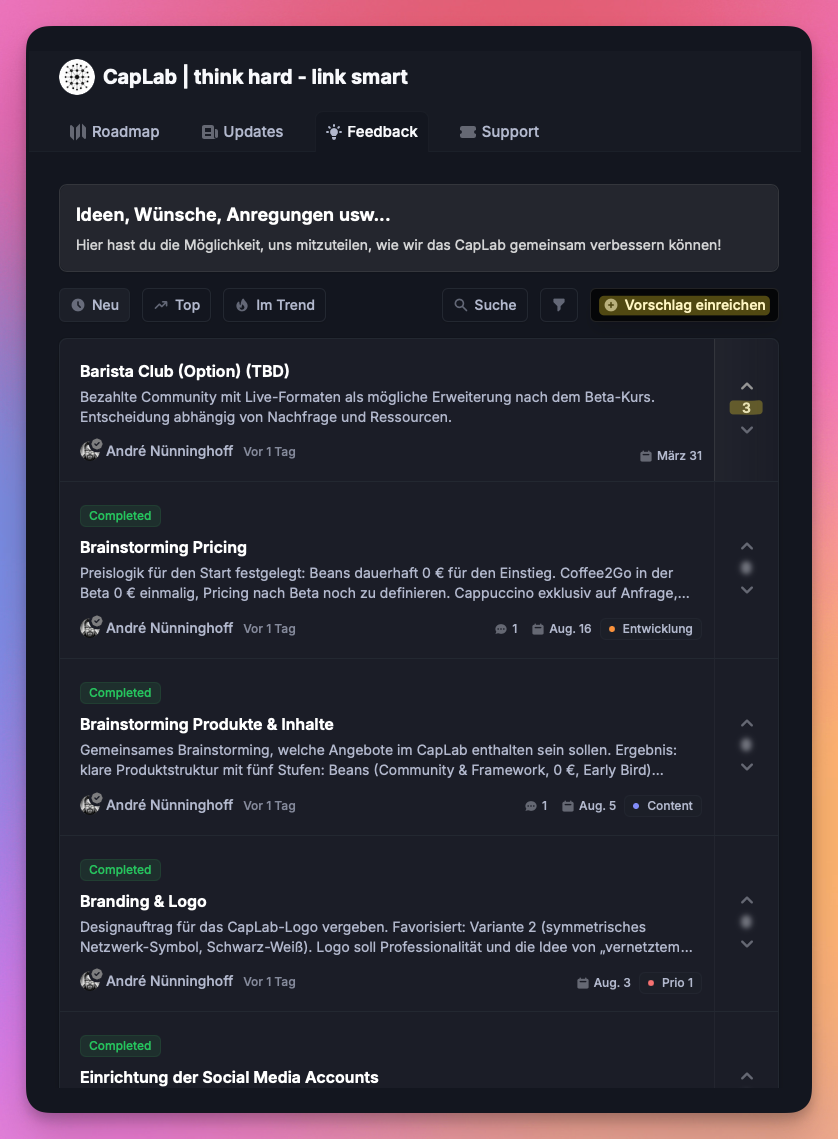Click Vorschlag einreichen button
838x1139 pixels.
685,305
